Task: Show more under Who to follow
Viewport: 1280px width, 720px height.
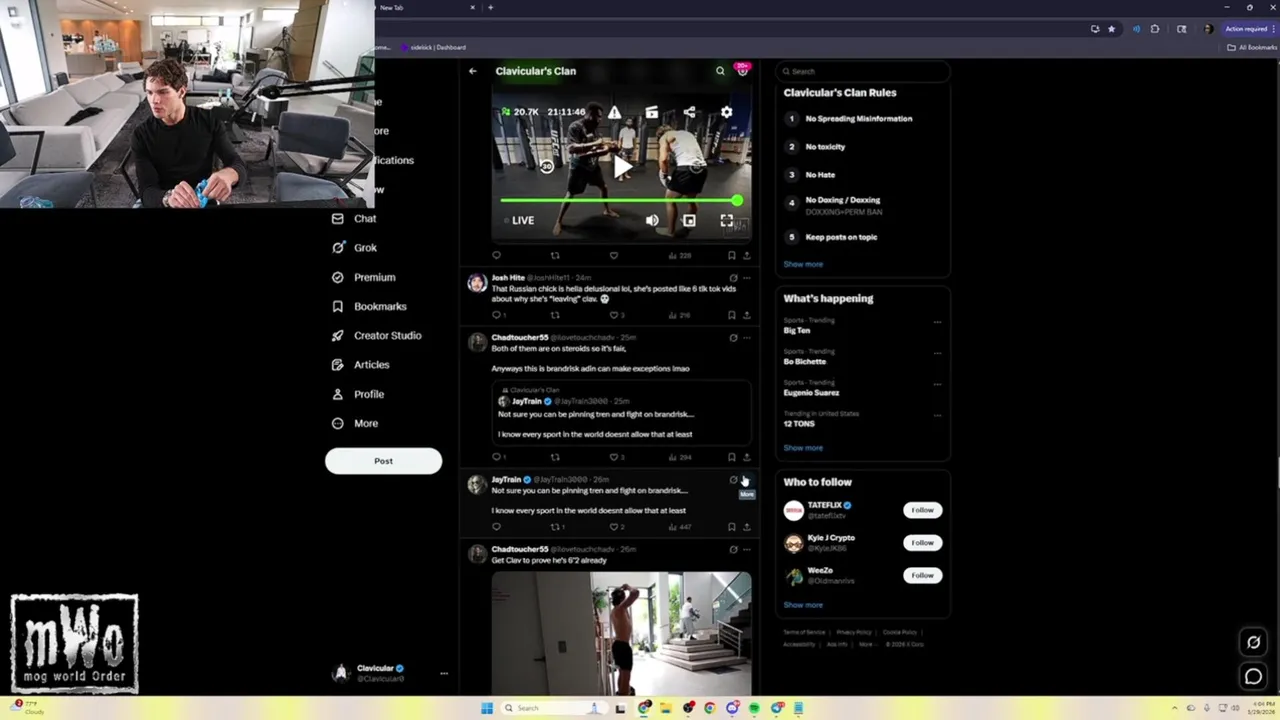Action: pos(803,605)
